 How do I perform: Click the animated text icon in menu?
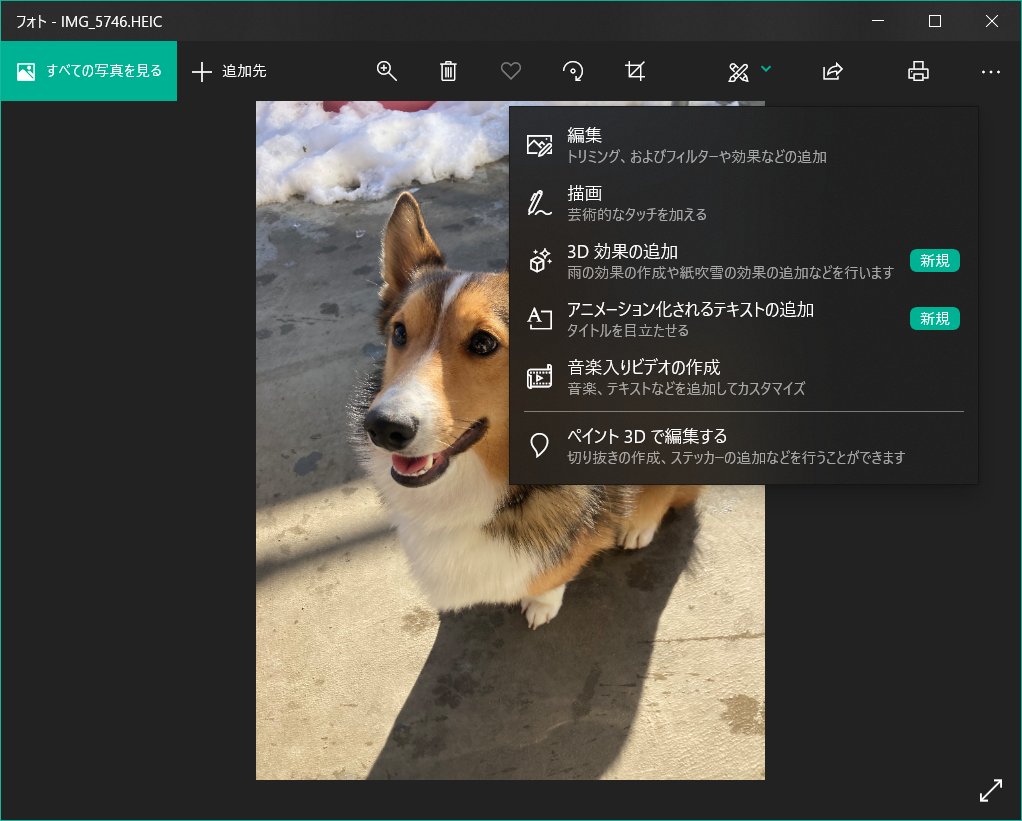539,319
